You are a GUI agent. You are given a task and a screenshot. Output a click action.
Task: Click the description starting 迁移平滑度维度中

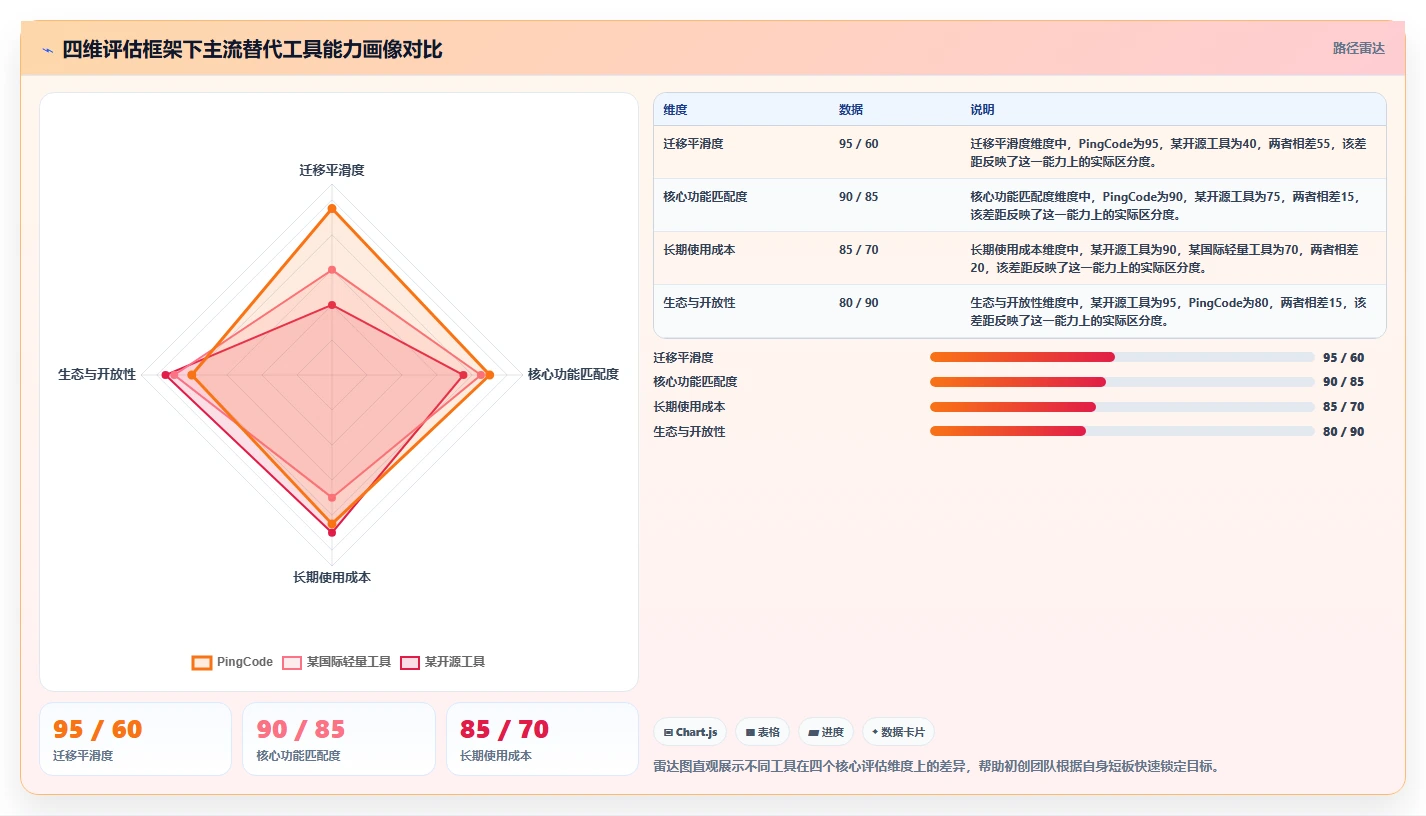coord(1168,152)
